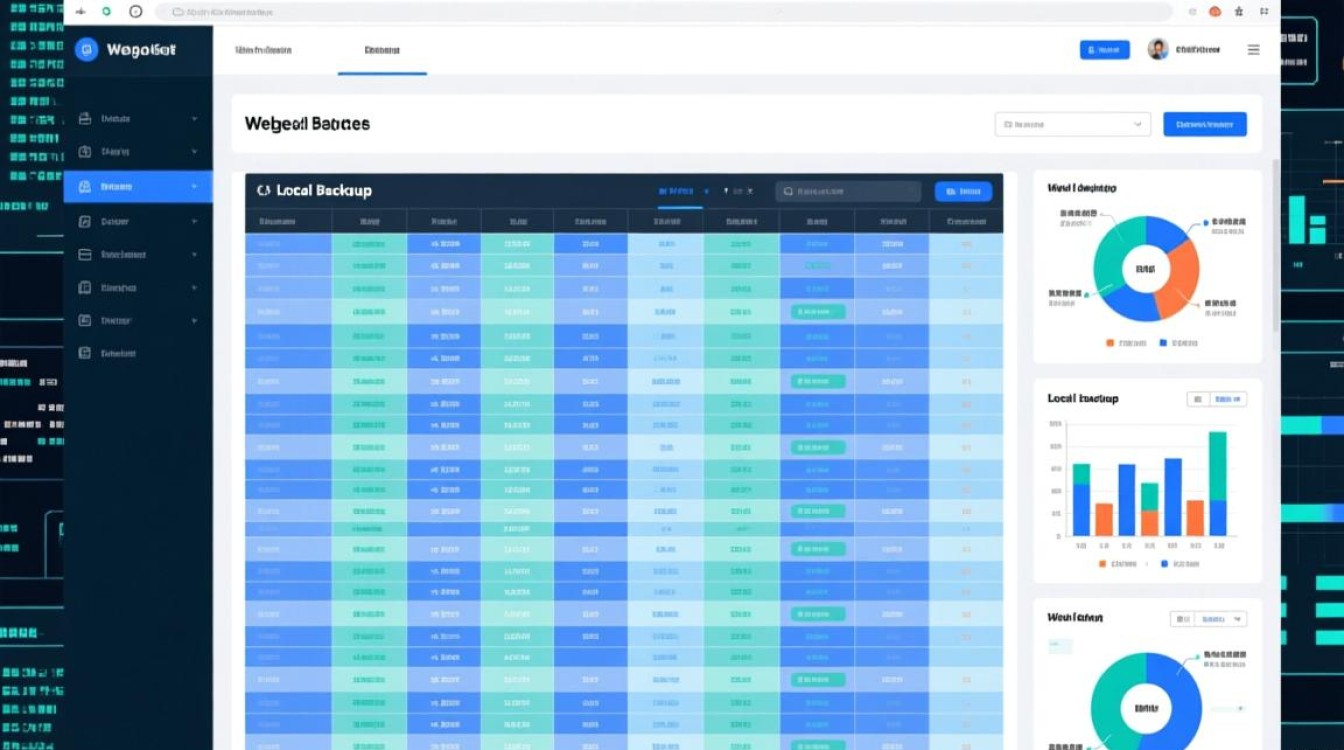Click the search field in Local Backup table header

point(848,191)
